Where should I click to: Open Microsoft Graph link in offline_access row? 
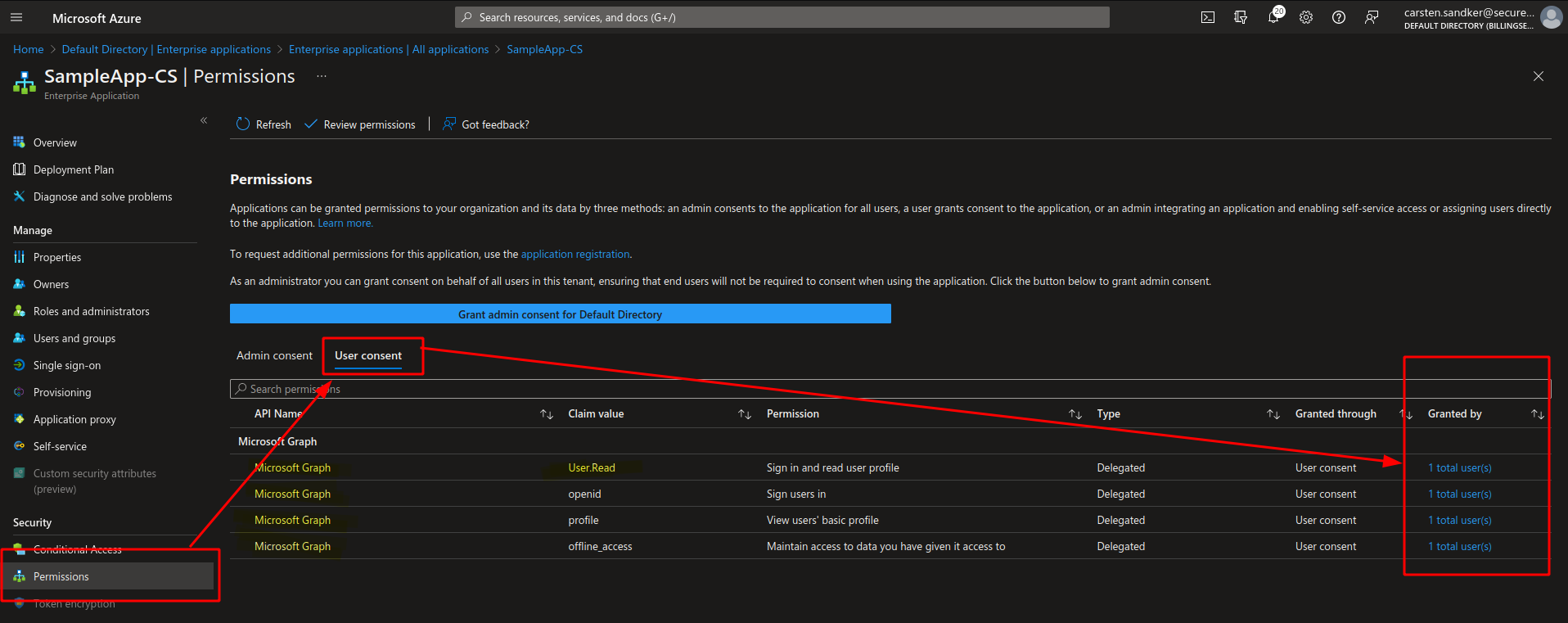[292, 546]
